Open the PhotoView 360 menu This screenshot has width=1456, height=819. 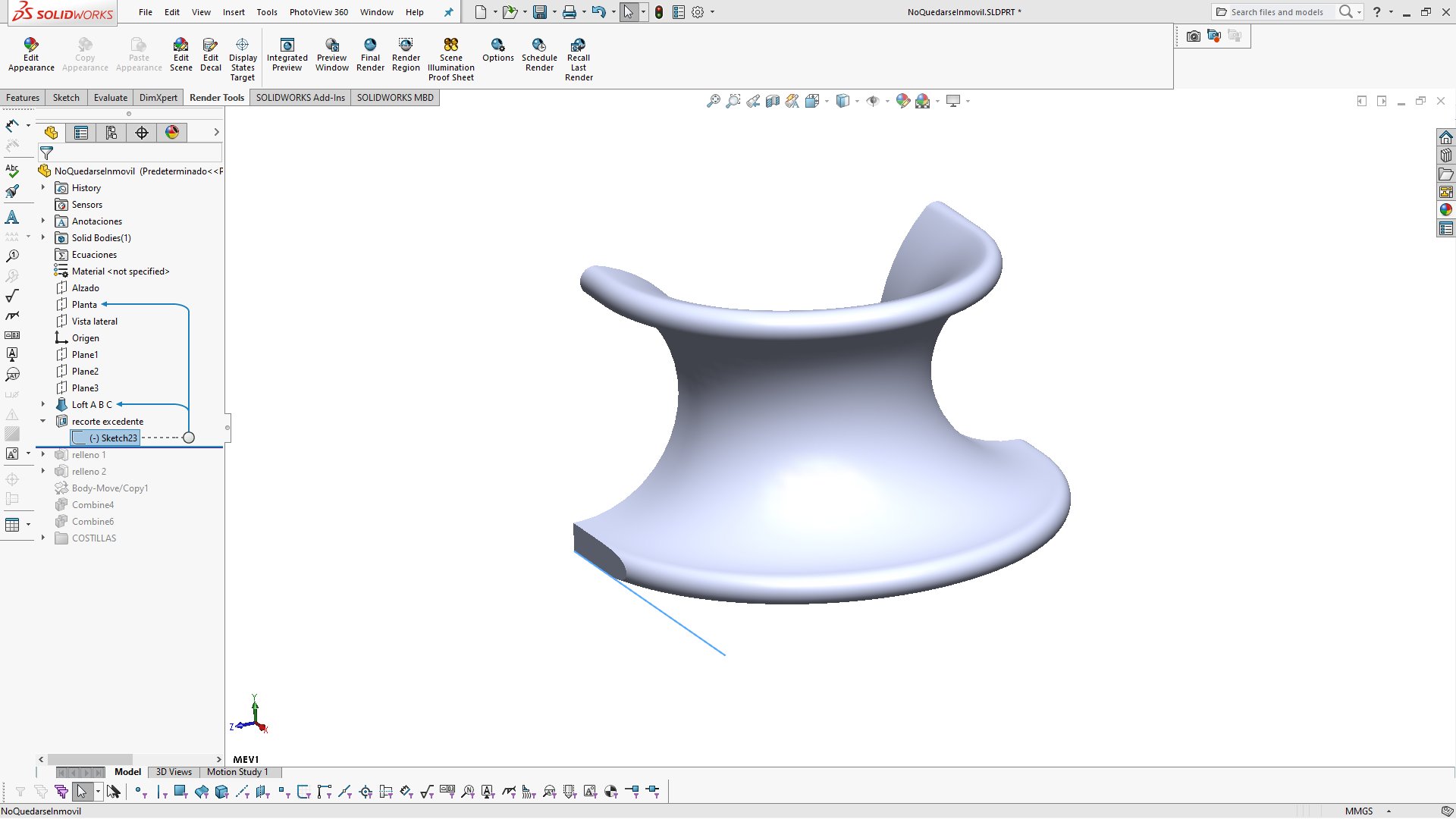[318, 12]
